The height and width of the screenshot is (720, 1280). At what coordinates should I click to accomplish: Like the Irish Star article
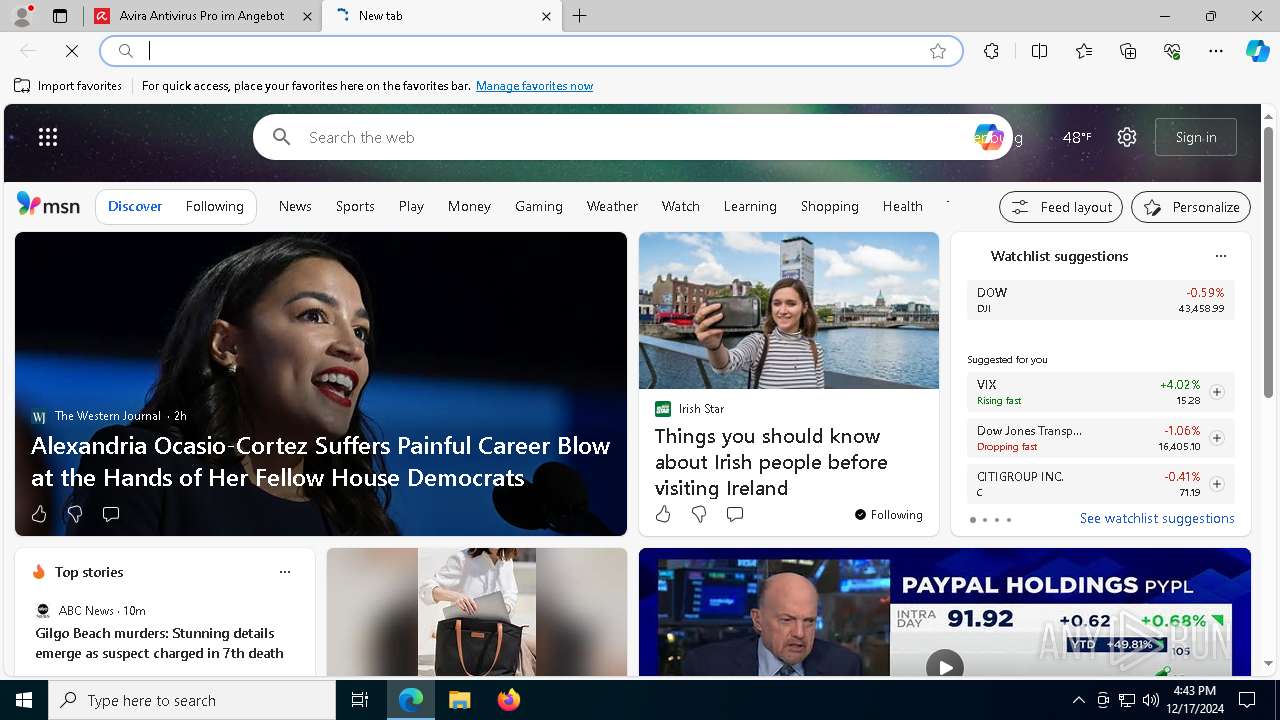tap(663, 514)
